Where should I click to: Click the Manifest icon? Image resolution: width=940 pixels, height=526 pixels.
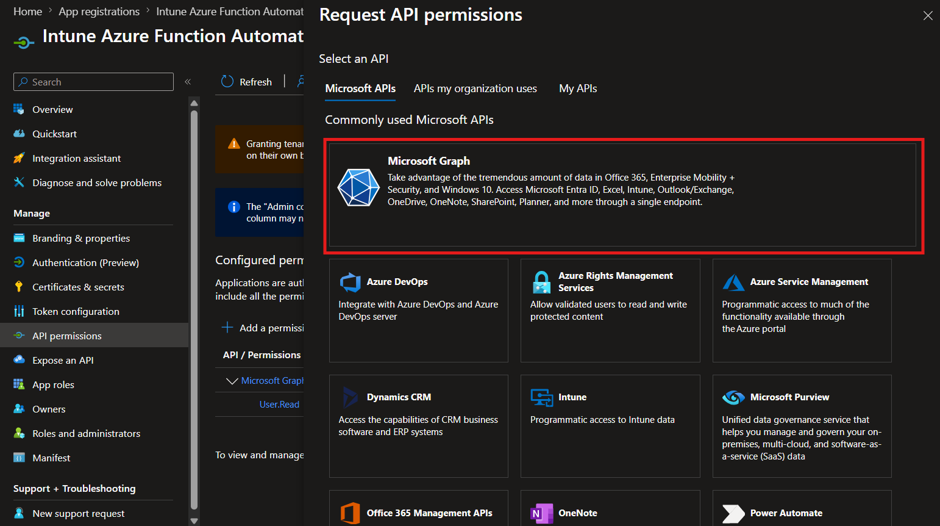(19, 458)
